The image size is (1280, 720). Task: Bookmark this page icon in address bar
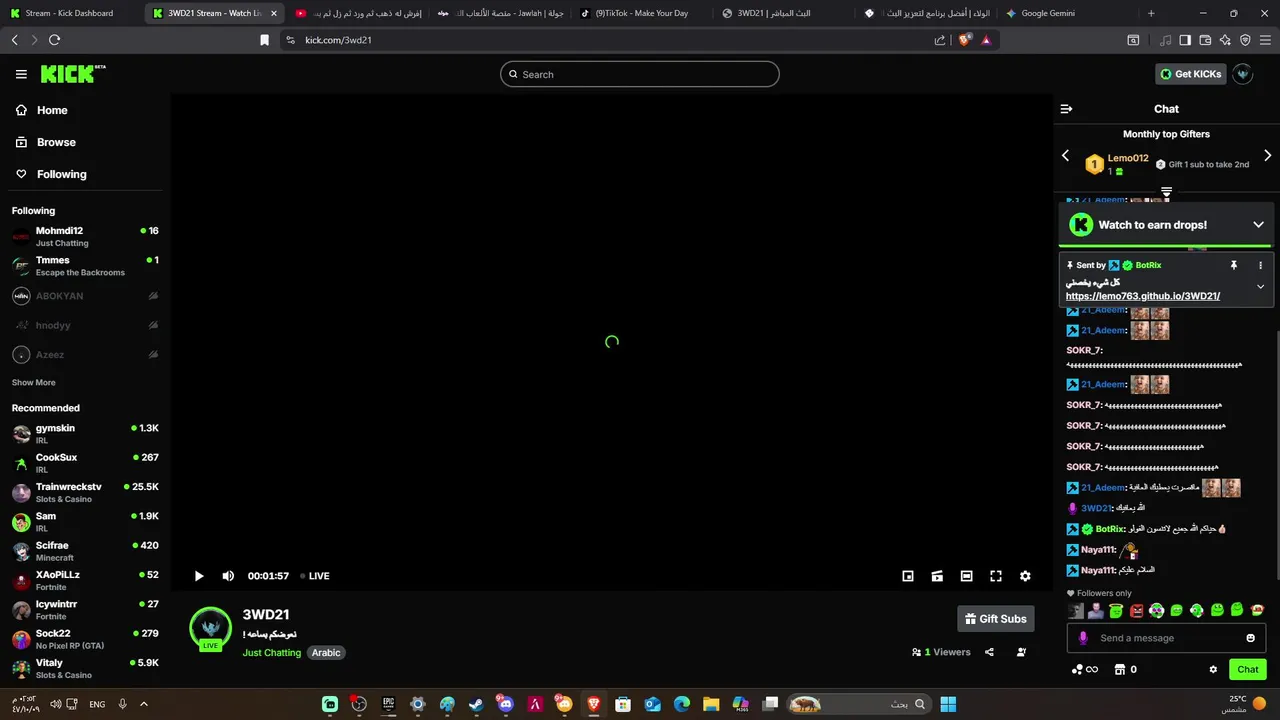[264, 40]
